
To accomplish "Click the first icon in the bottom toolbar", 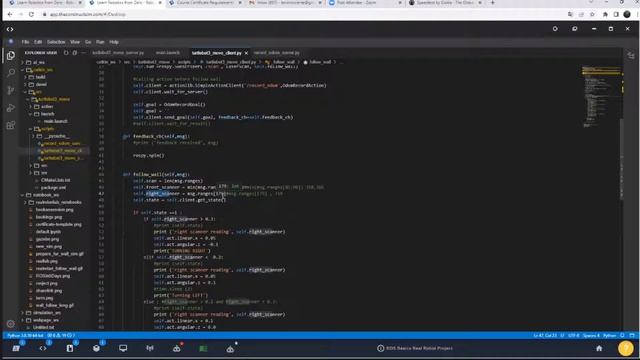I will click(x=16, y=348).
